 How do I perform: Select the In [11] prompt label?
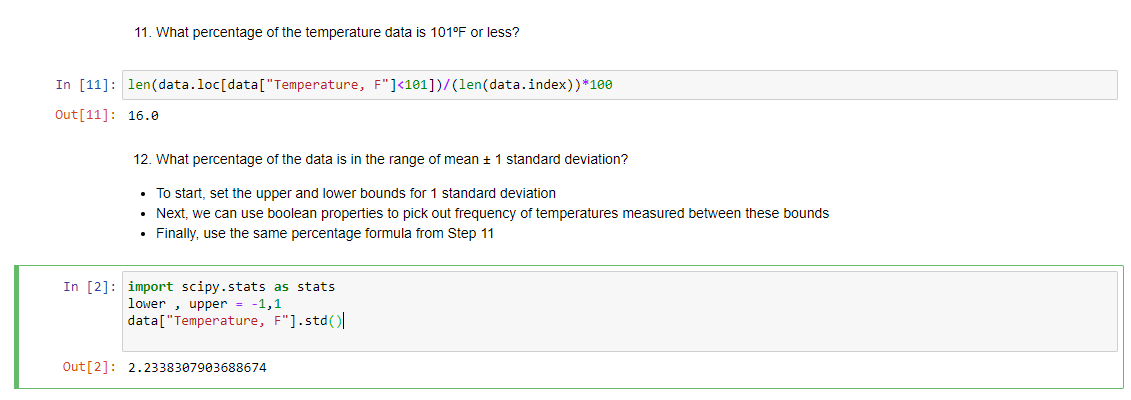(86, 85)
